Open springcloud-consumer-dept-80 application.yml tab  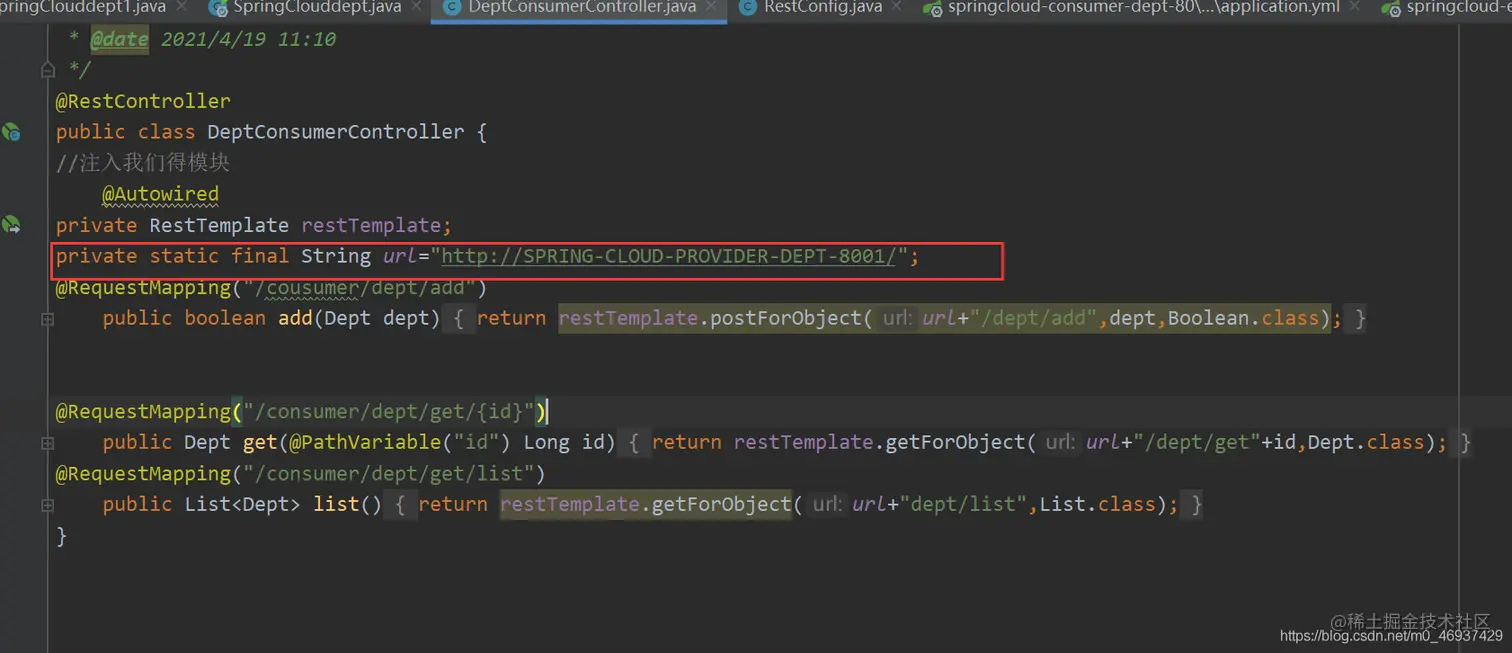tap(1144, 8)
